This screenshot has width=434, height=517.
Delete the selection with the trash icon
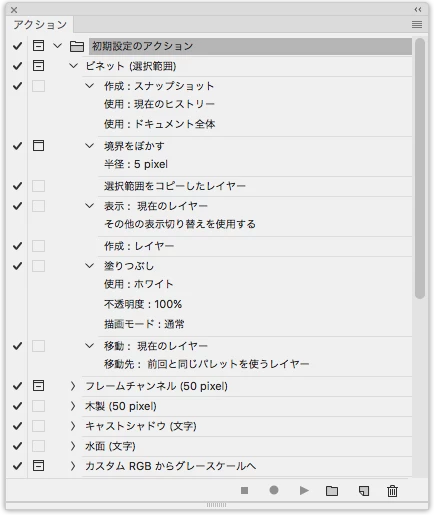[392, 491]
